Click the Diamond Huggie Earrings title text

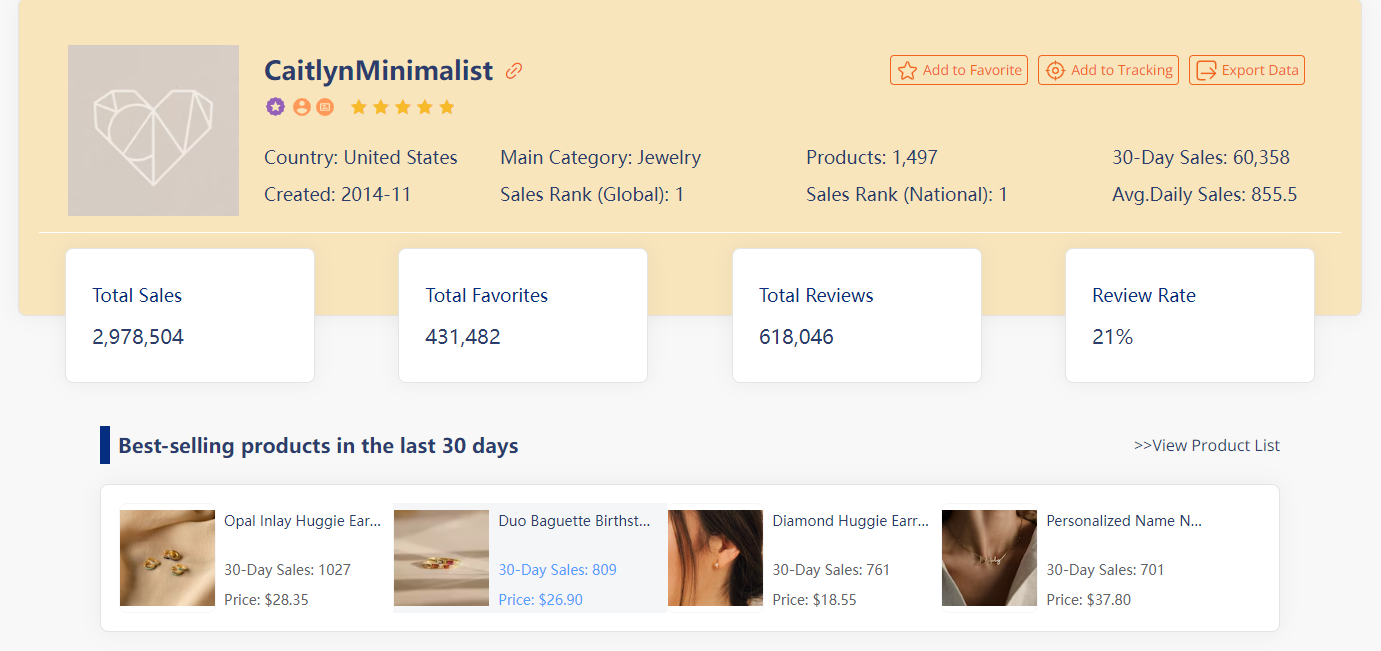pyautogui.click(x=850, y=521)
